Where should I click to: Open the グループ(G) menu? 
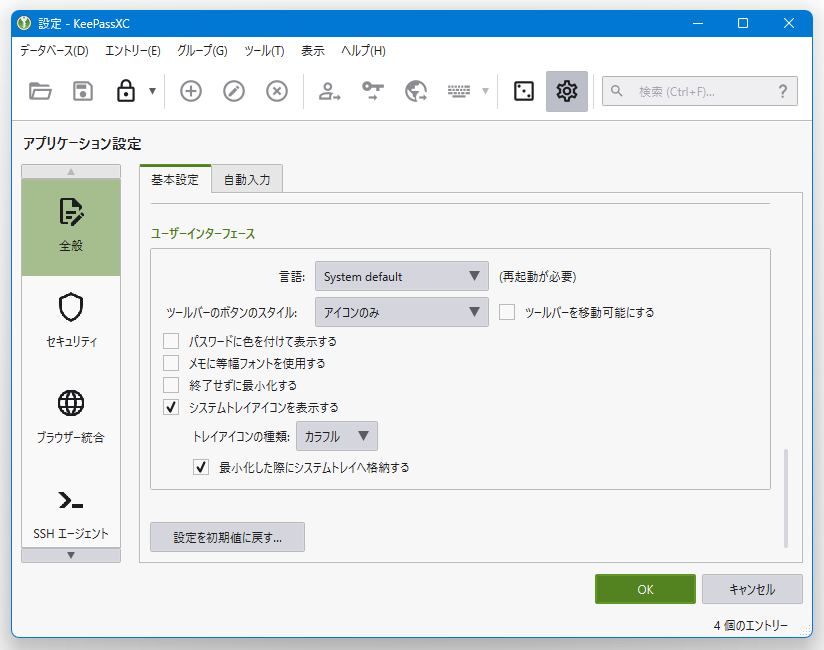pyautogui.click(x=202, y=51)
